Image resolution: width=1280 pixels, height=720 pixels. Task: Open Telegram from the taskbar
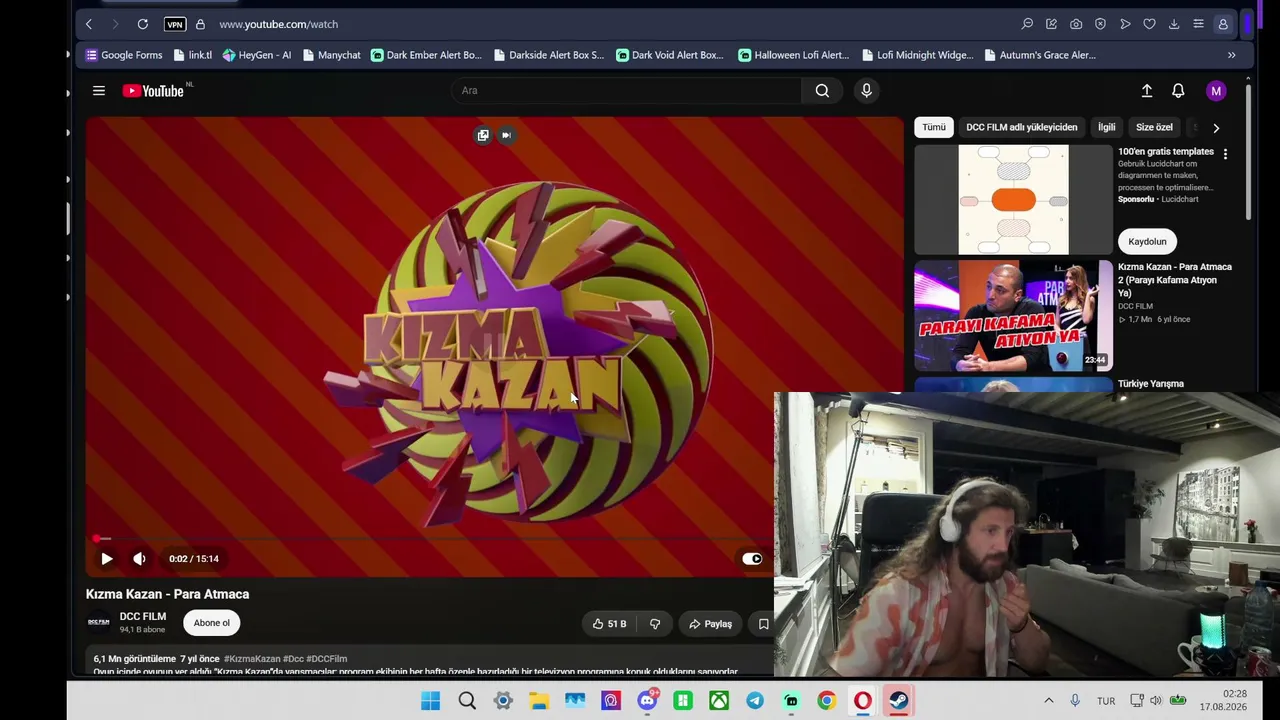pos(755,701)
